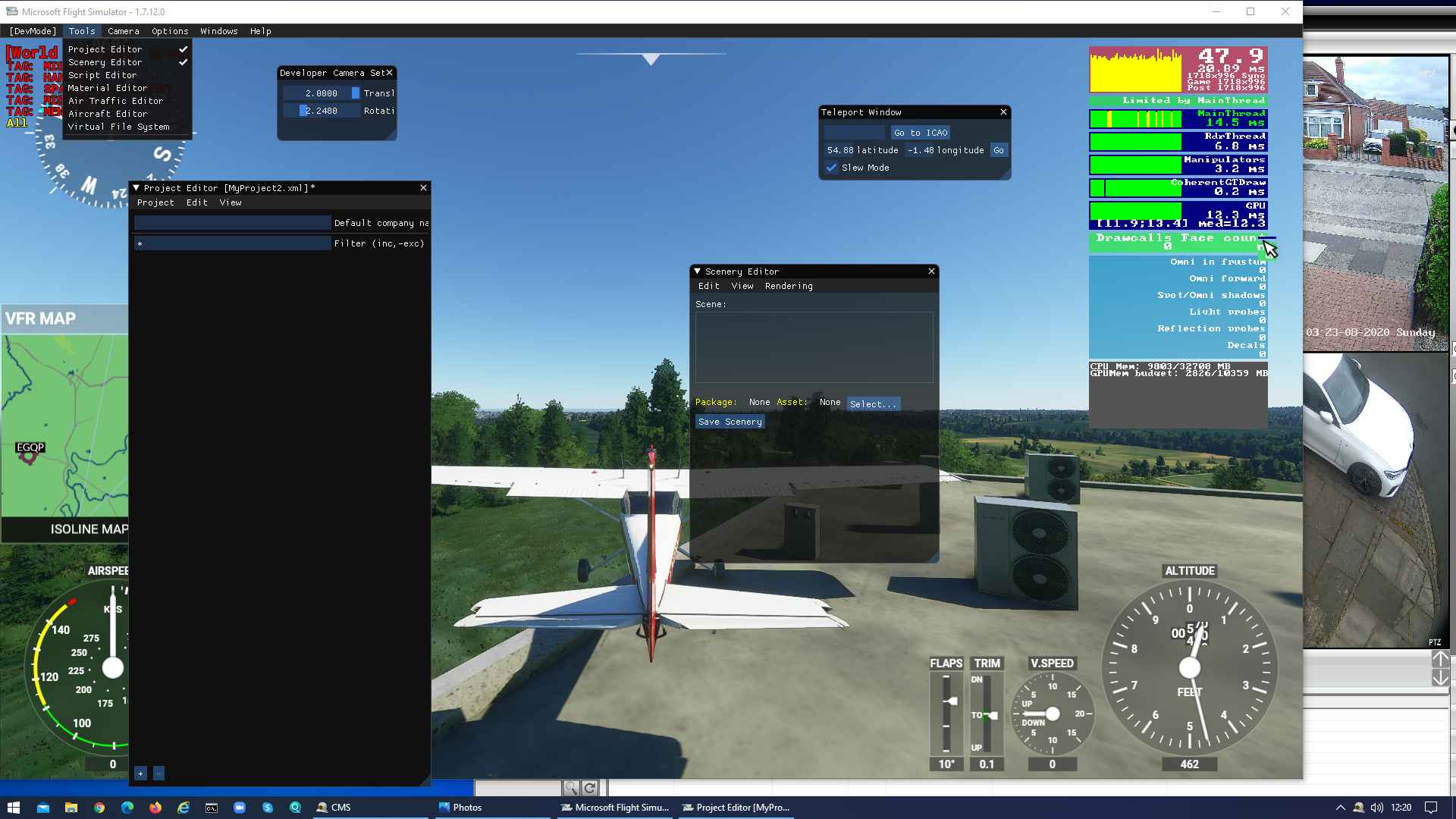Open Command Prompt from taskbar
The image size is (1456, 819).
point(211,808)
